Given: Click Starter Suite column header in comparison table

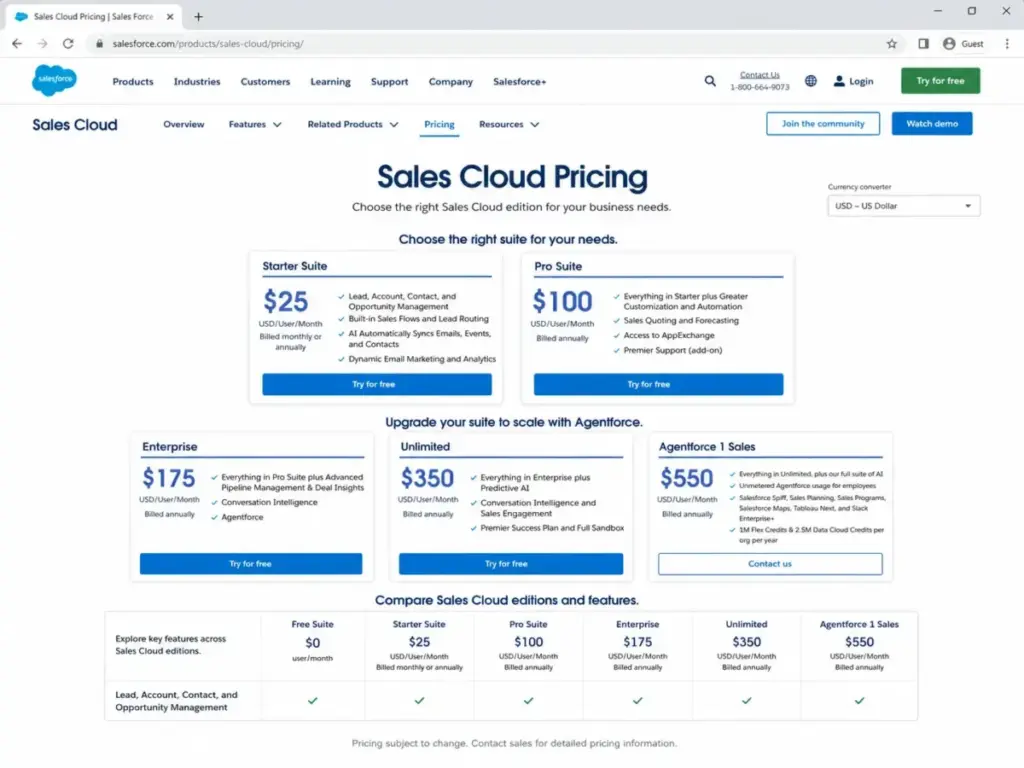Looking at the screenshot, I should (x=419, y=624).
